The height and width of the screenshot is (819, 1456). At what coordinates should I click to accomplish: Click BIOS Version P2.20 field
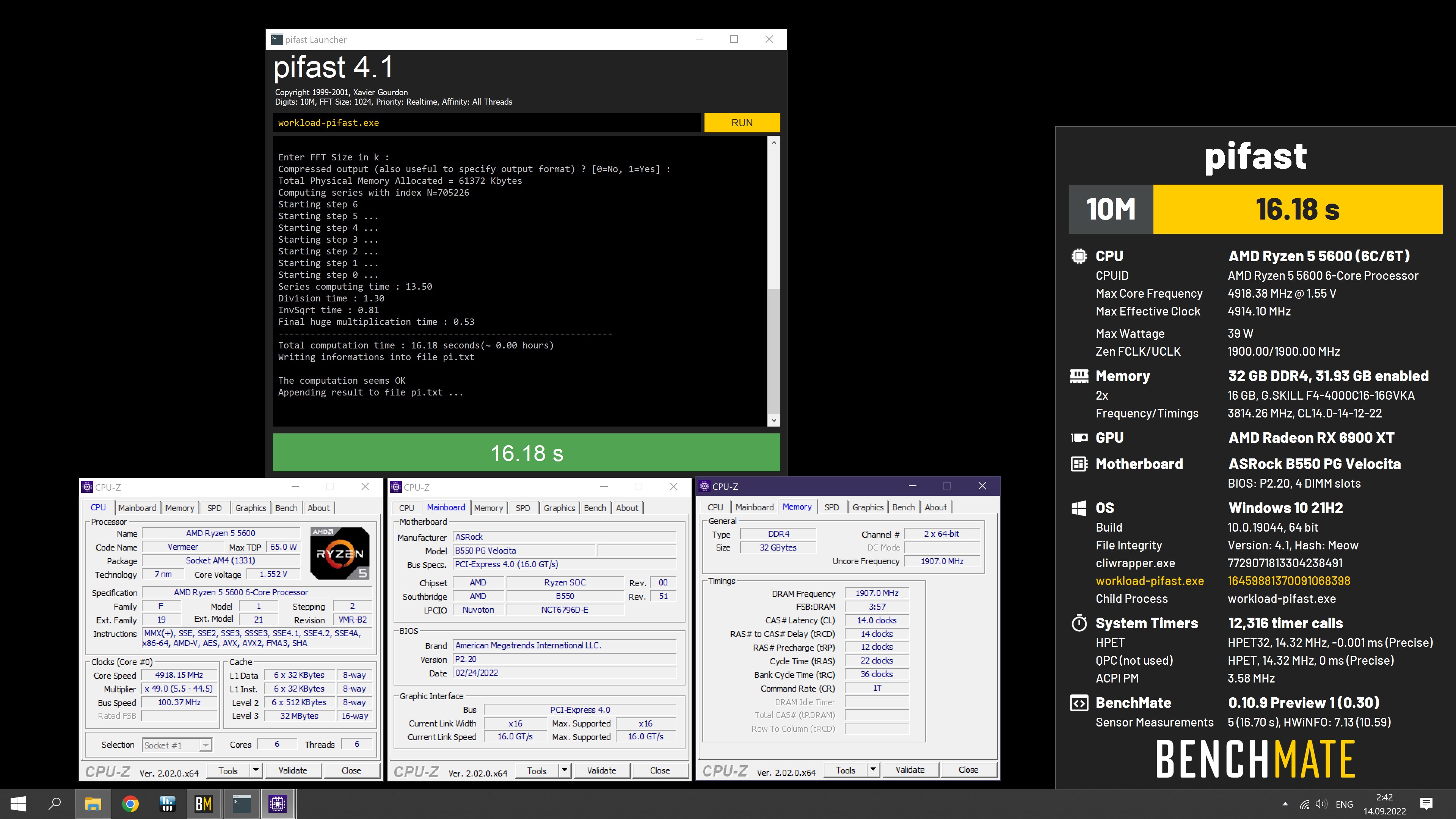(565, 659)
